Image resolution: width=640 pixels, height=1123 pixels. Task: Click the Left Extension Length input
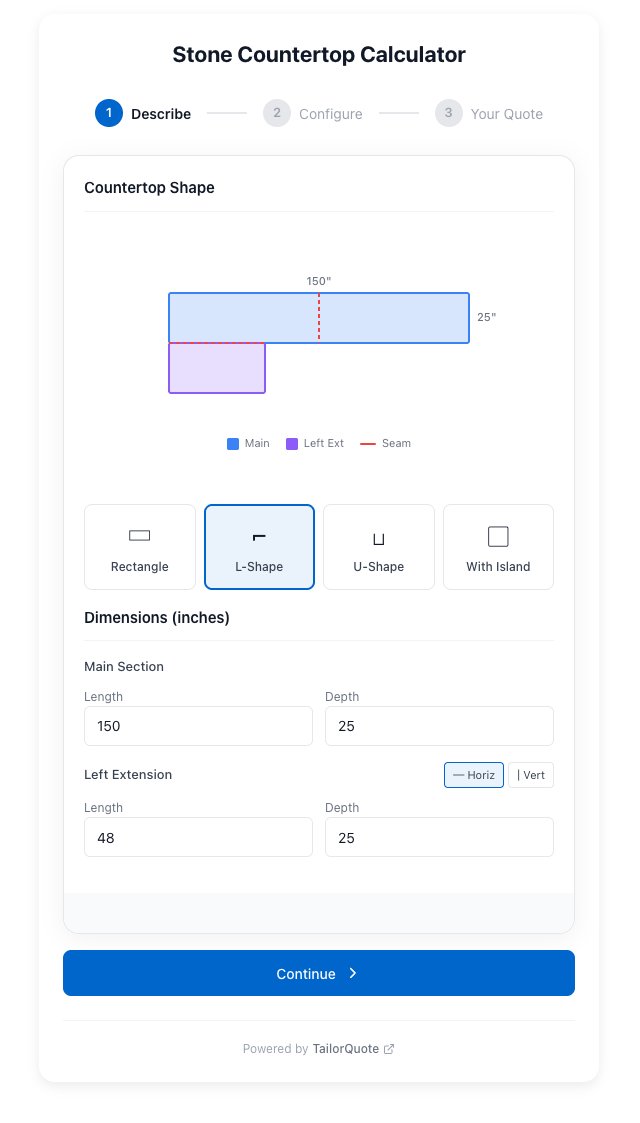tap(198, 837)
